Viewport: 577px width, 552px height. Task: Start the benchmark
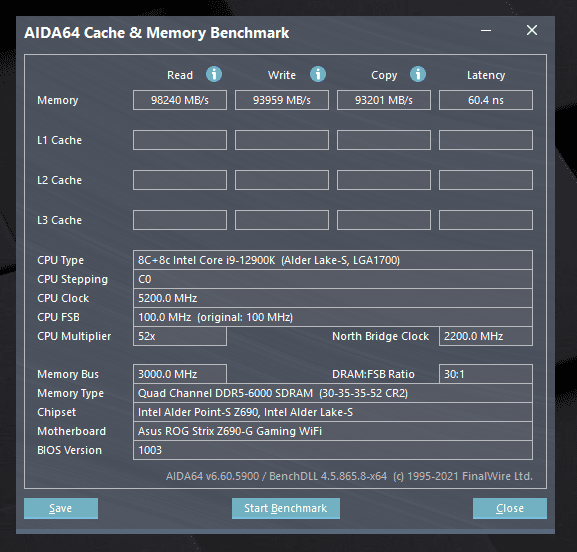pos(286,508)
